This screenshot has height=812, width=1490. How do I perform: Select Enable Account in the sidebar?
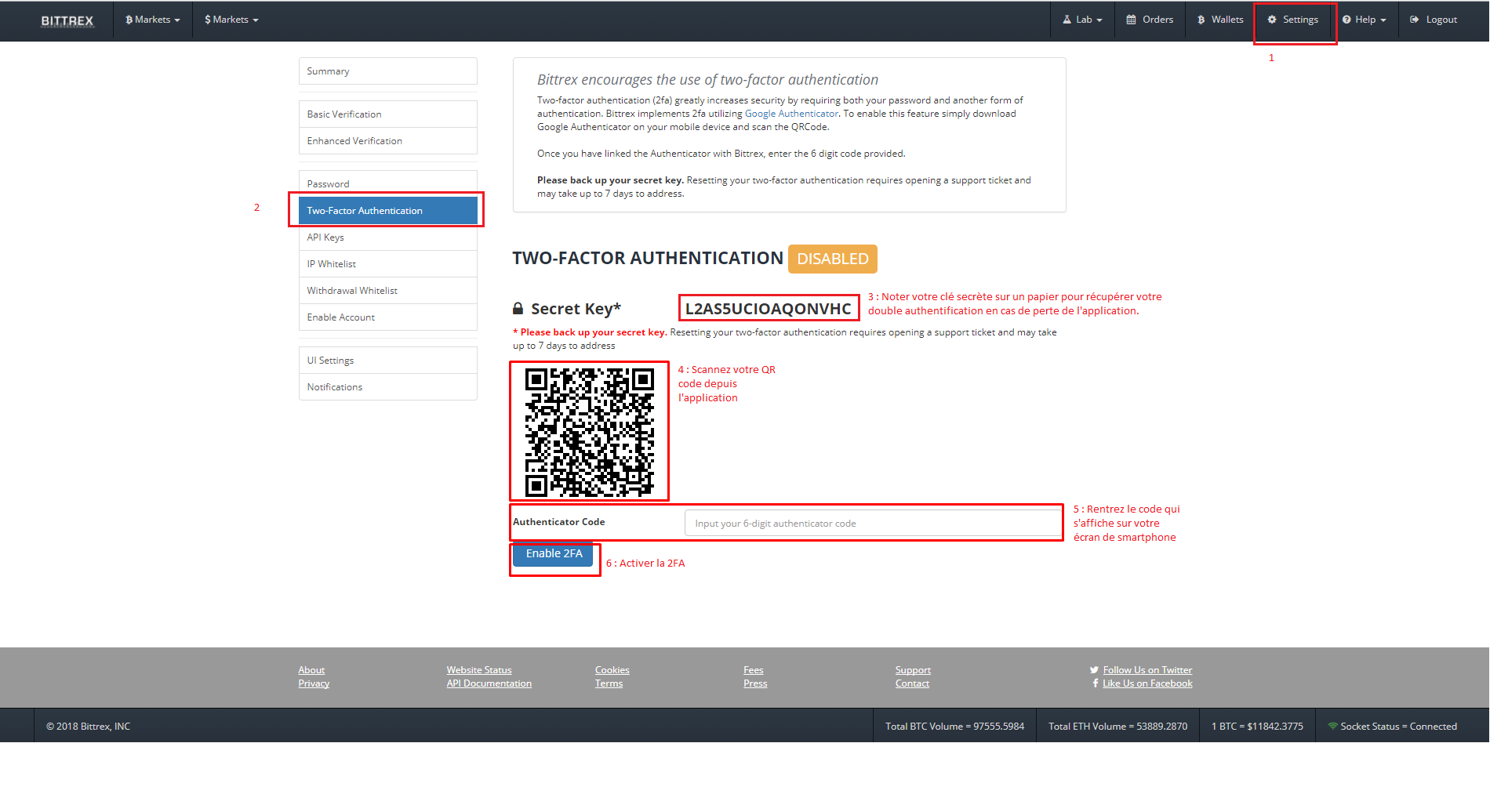388,317
